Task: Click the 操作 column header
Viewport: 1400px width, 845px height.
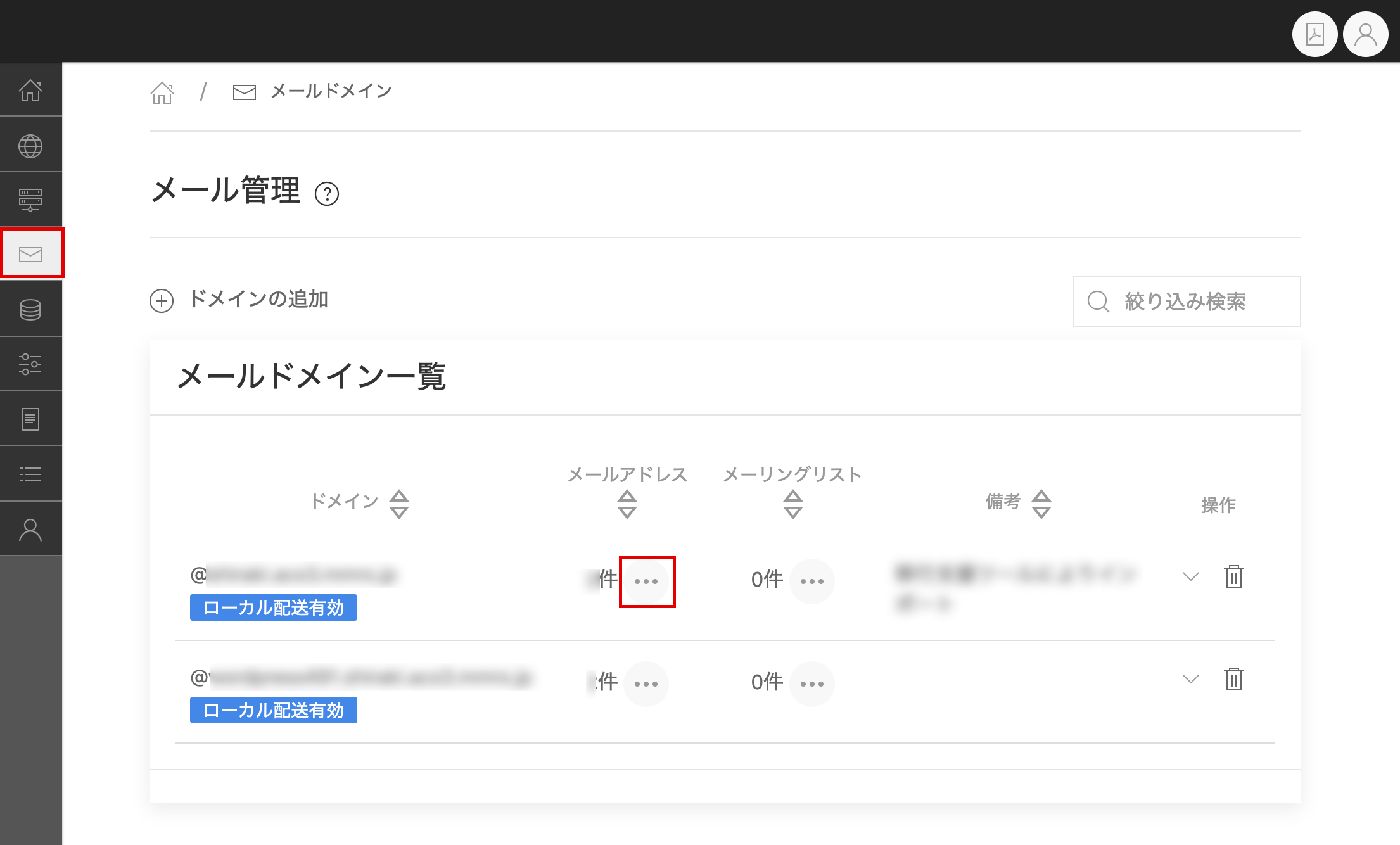Action: pos(1218,505)
